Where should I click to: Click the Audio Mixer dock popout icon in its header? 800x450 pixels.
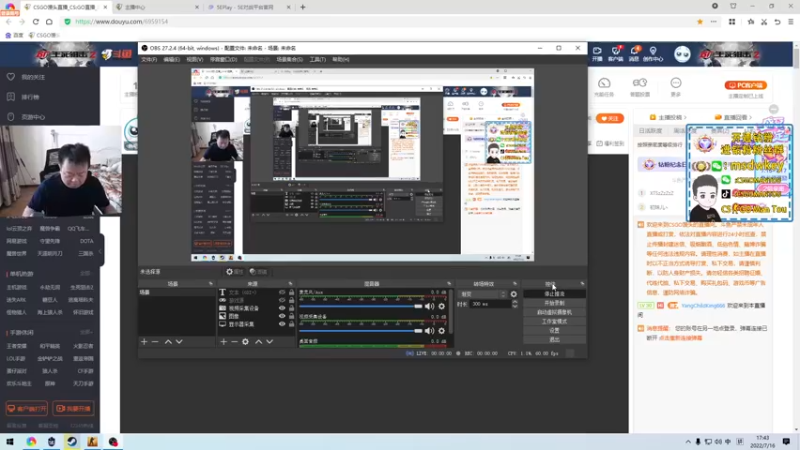coord(449,284)
